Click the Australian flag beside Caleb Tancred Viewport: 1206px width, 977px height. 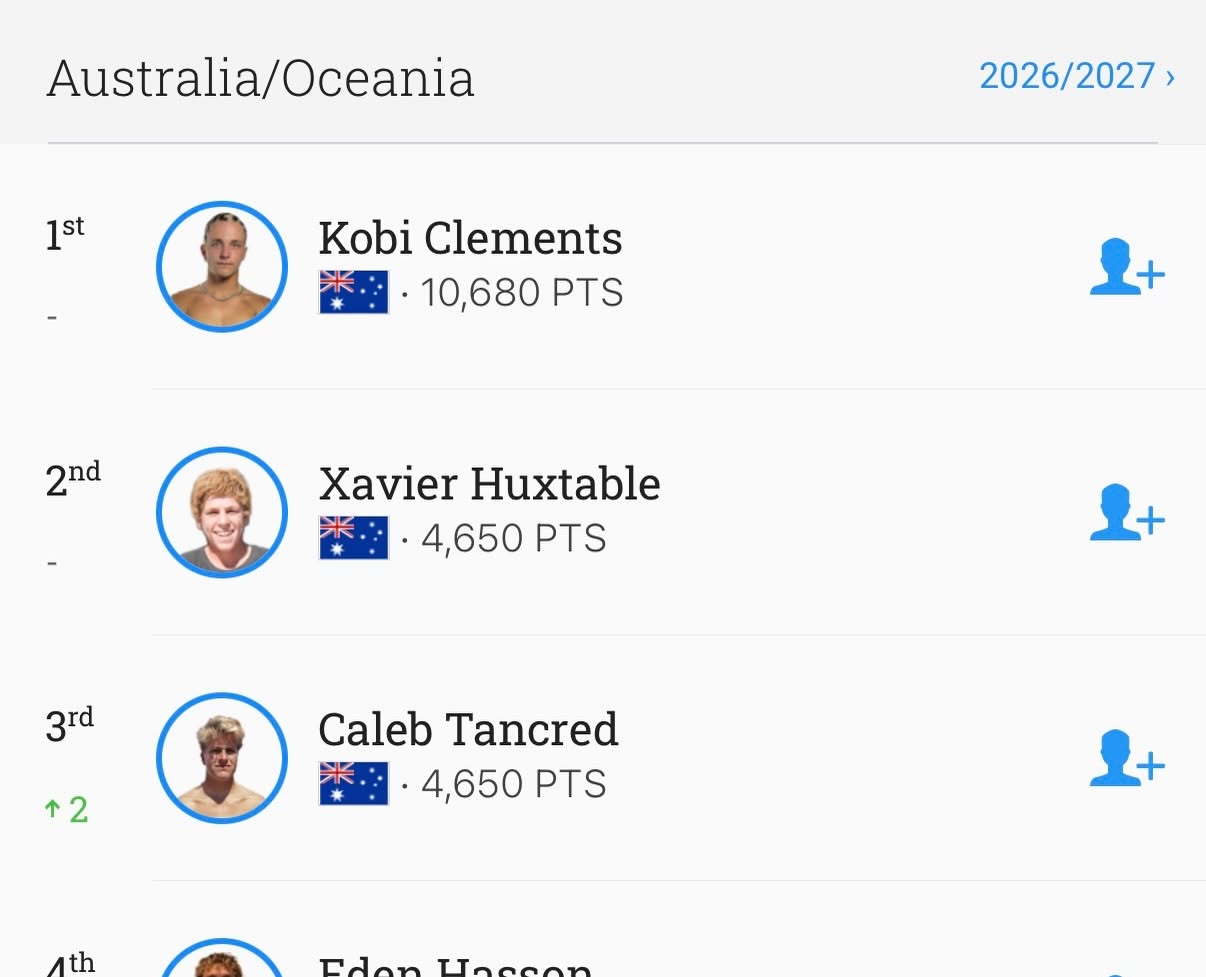[354, 785]
